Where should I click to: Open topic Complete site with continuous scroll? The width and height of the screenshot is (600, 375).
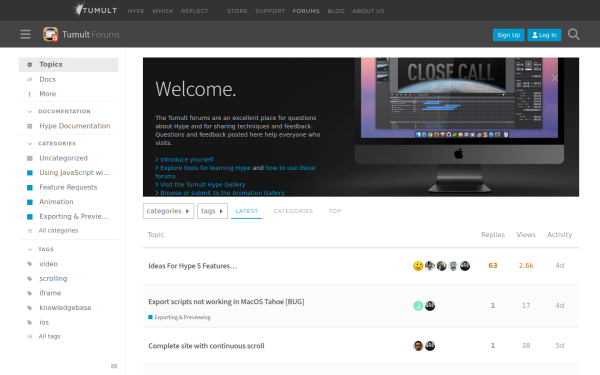point(206,346)
